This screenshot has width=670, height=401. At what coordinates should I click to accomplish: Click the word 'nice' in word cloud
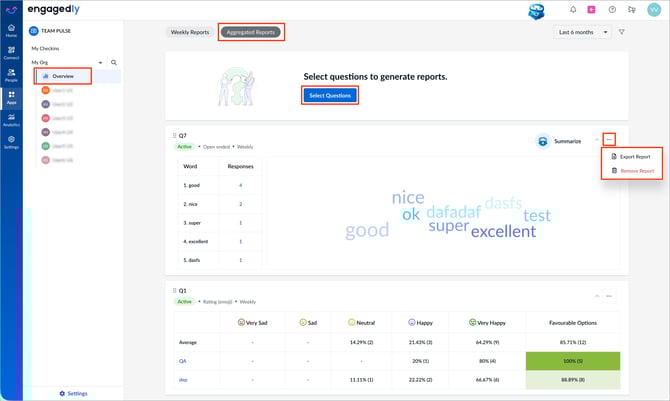(x=408, y=198)
